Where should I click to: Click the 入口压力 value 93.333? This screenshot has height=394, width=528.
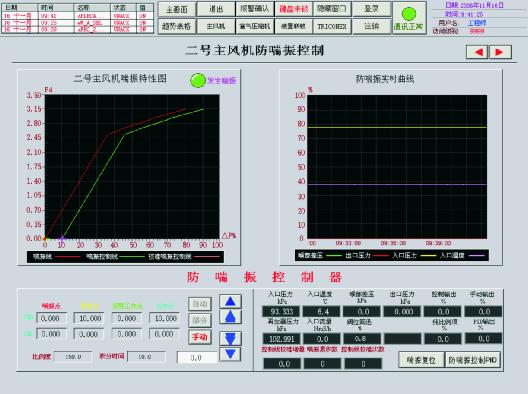(281, 311)
